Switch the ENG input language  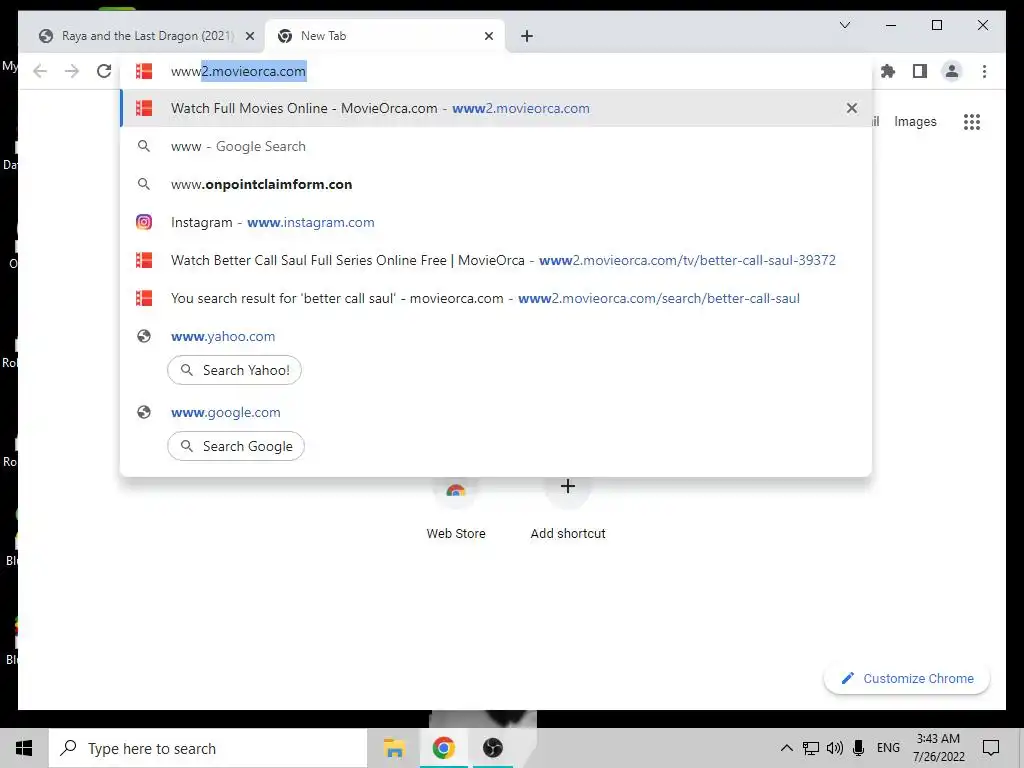[x=888, y=748]
